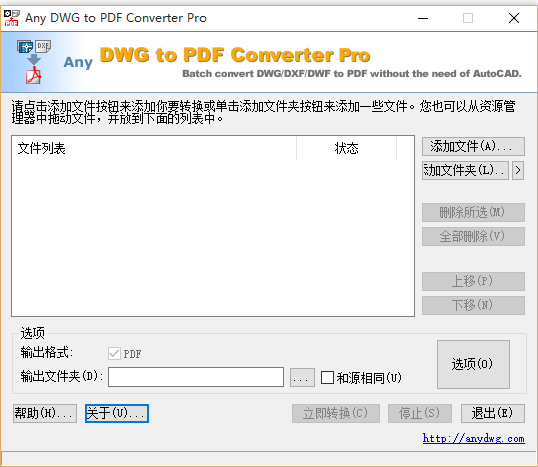Click the disabled 全部删除(V) button
Screen dimensions: 538x467
[x=473, y=236]
